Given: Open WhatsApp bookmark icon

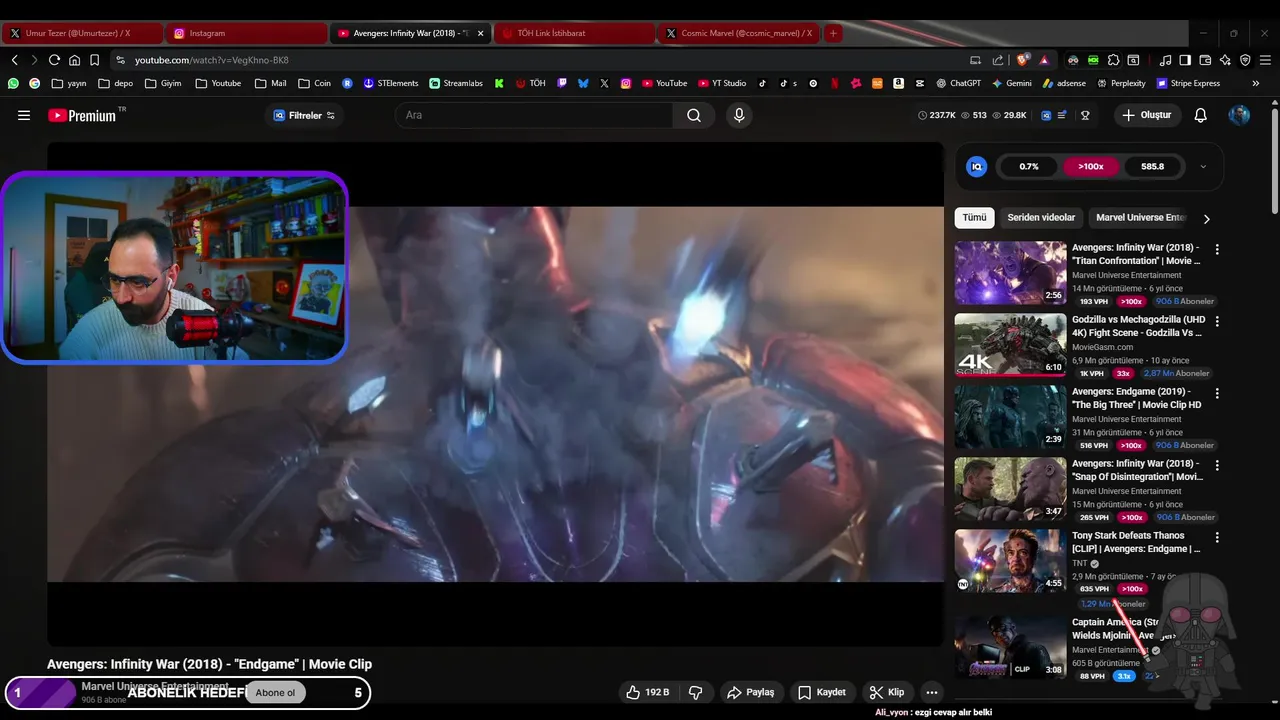Looking at the screenshot, I should click(x=13, y=84).
